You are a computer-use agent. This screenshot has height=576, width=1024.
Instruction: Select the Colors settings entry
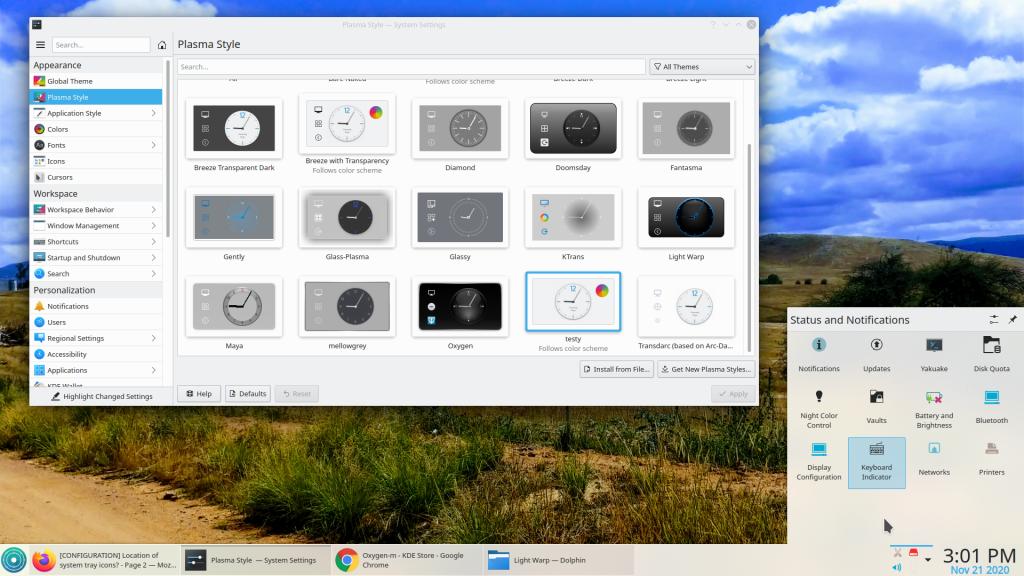pyautogui.click(x=96, y=129)
